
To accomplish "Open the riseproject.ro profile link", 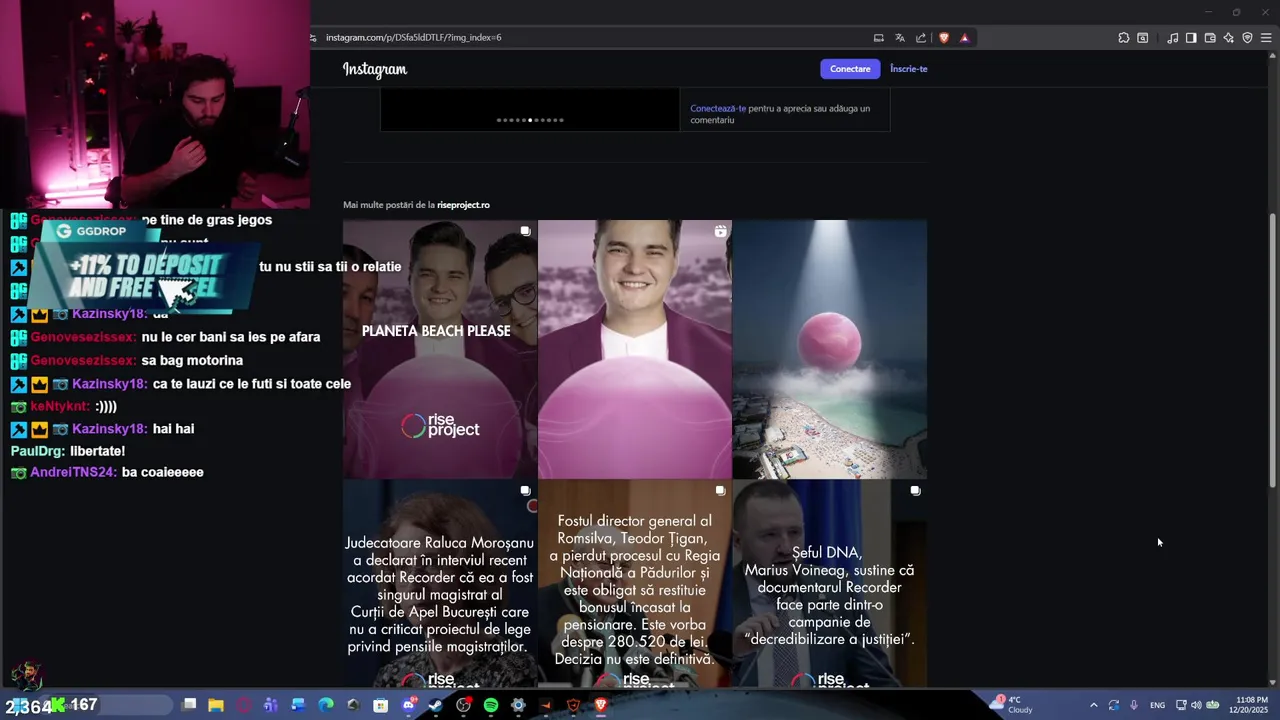I will coord(463,205).
